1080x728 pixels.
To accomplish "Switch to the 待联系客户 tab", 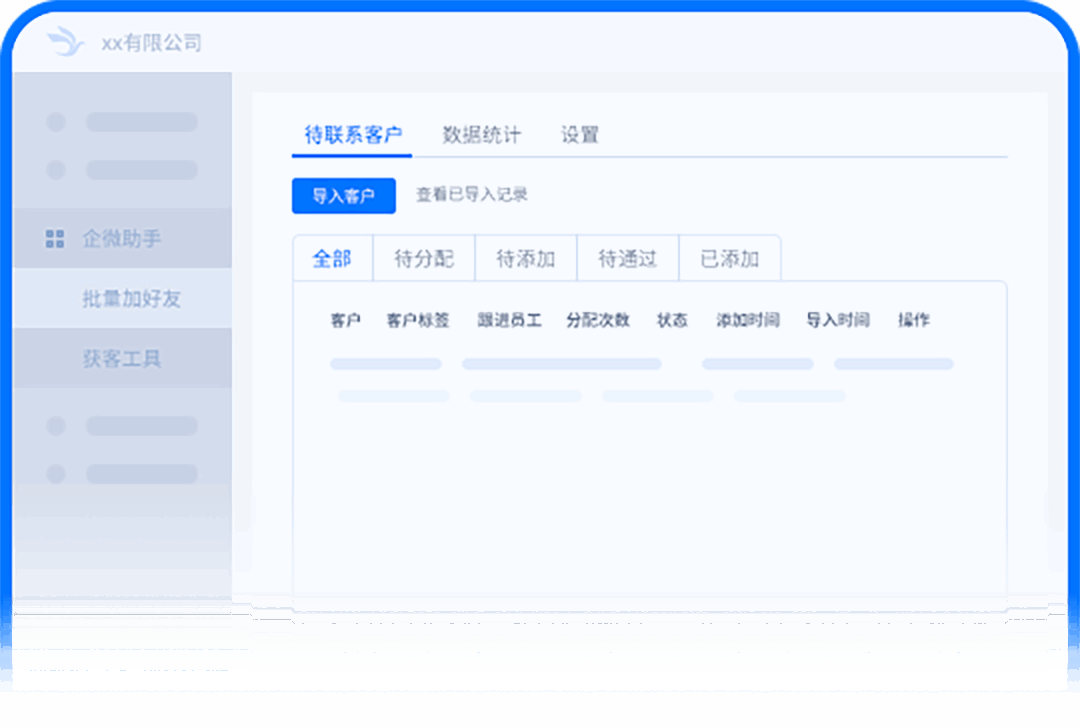I will 353,135.
